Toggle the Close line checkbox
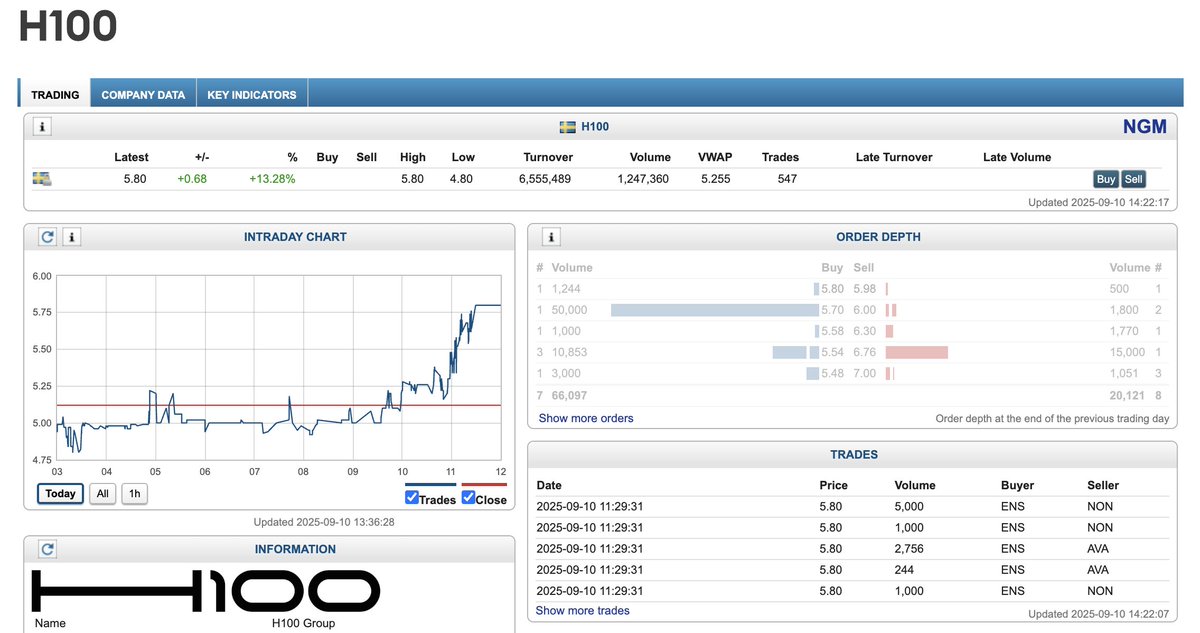Viewport: 1200px width, 633px height. click(468, 498)
